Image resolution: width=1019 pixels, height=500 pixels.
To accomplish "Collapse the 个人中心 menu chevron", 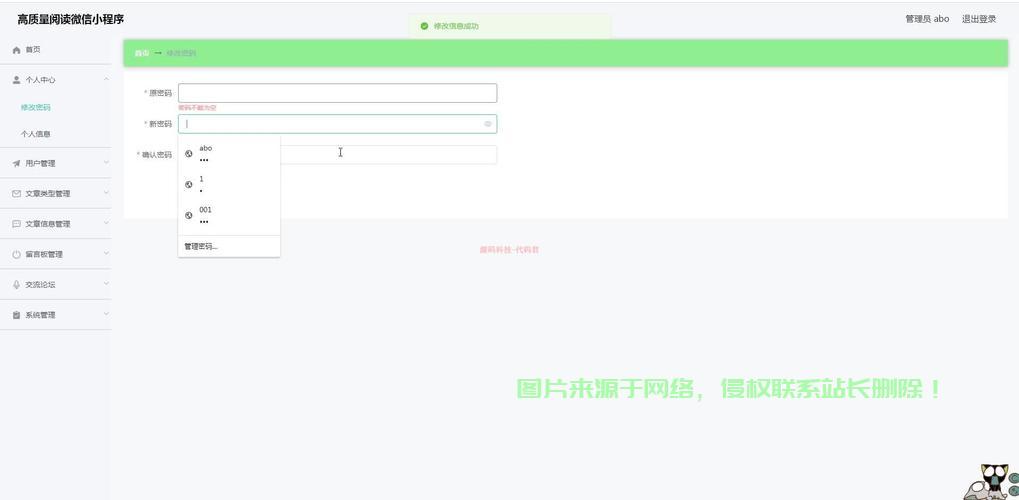I will pyautogui.click(x=106, y=80).
